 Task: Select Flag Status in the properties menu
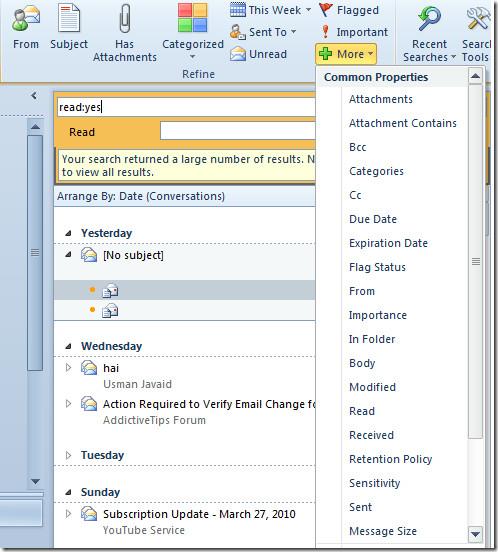click(377, 267)
